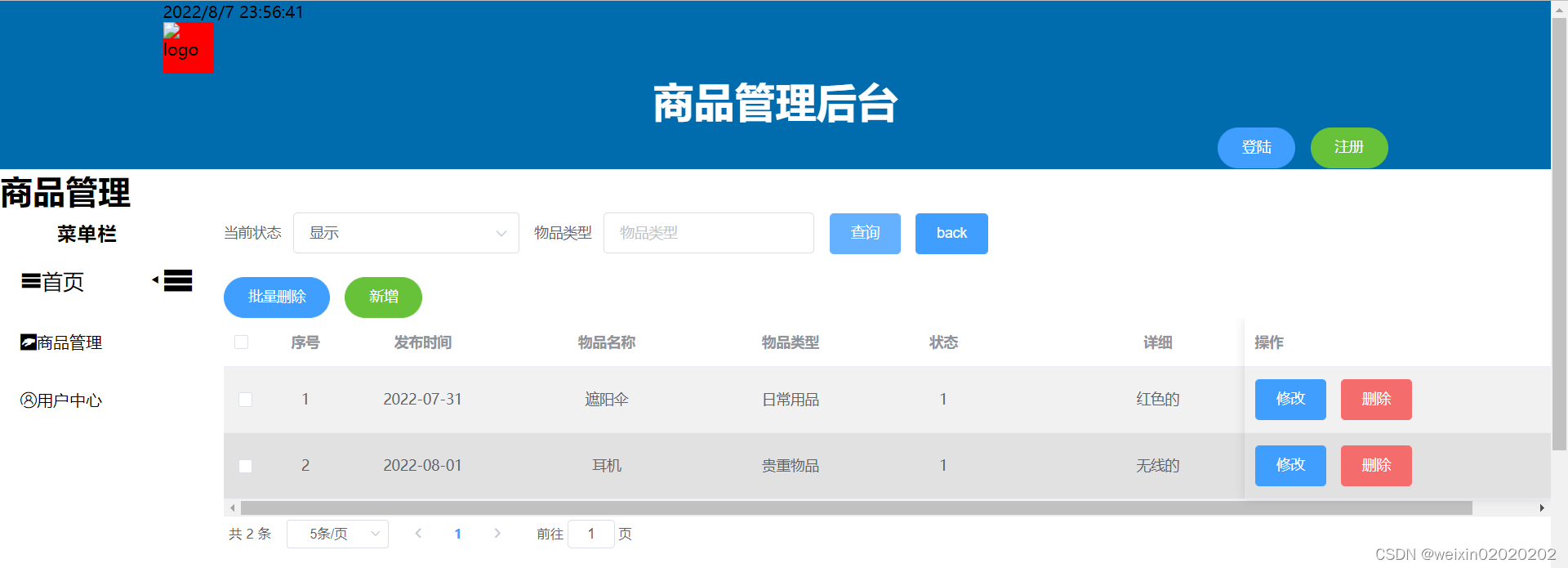
Task: Click the 发布时间 column header
Action: click(423, 342)
